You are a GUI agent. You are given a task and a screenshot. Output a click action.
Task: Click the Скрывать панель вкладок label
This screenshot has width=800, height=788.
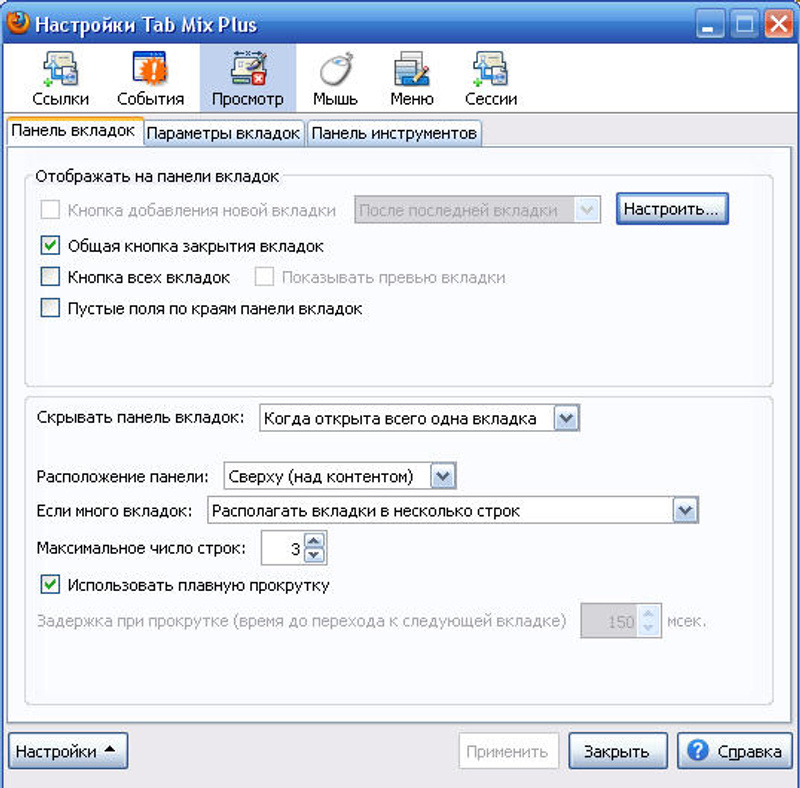click(x=140, y=418)
